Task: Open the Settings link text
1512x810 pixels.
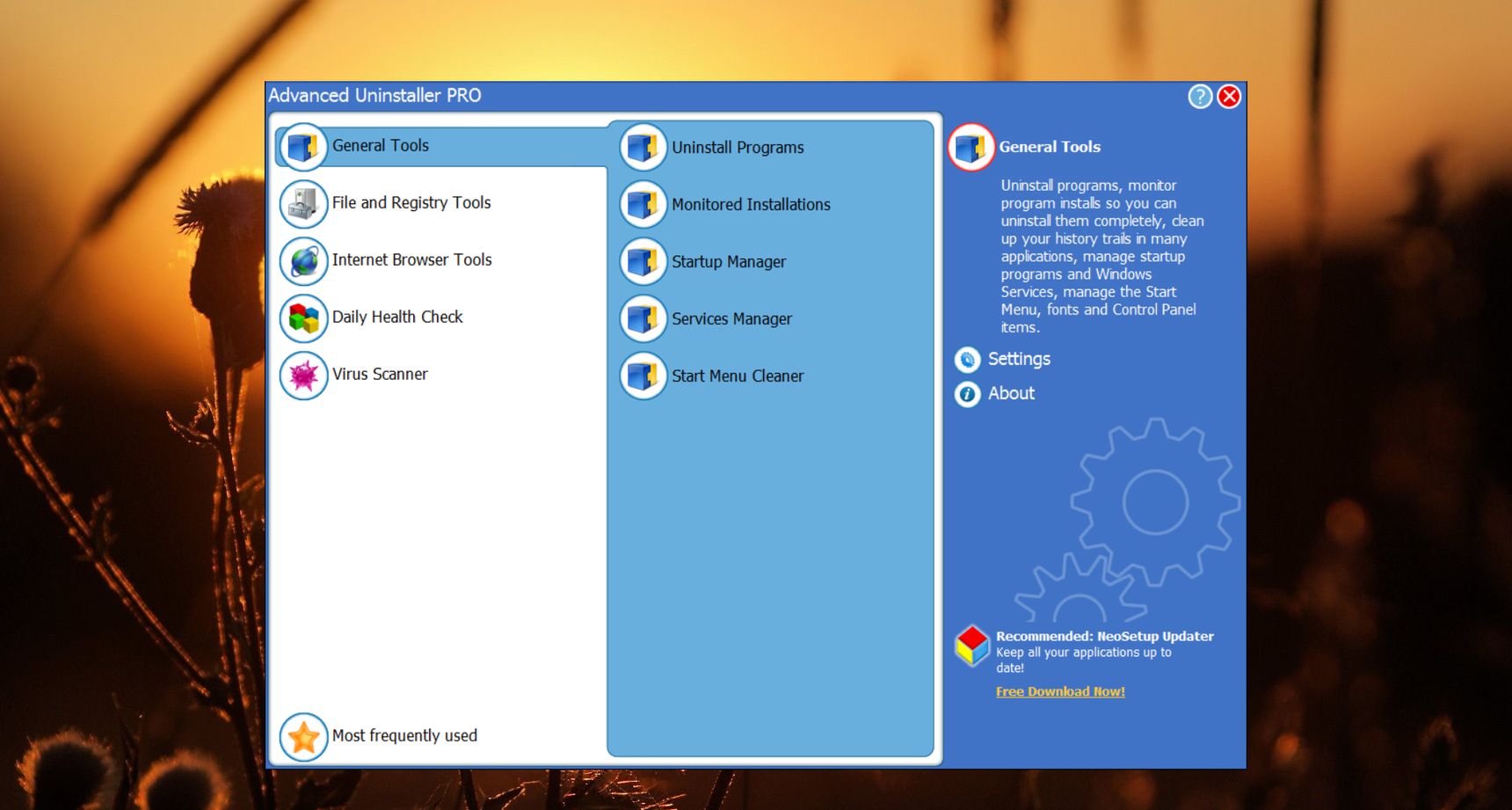Action: [x=1019, y=360]
